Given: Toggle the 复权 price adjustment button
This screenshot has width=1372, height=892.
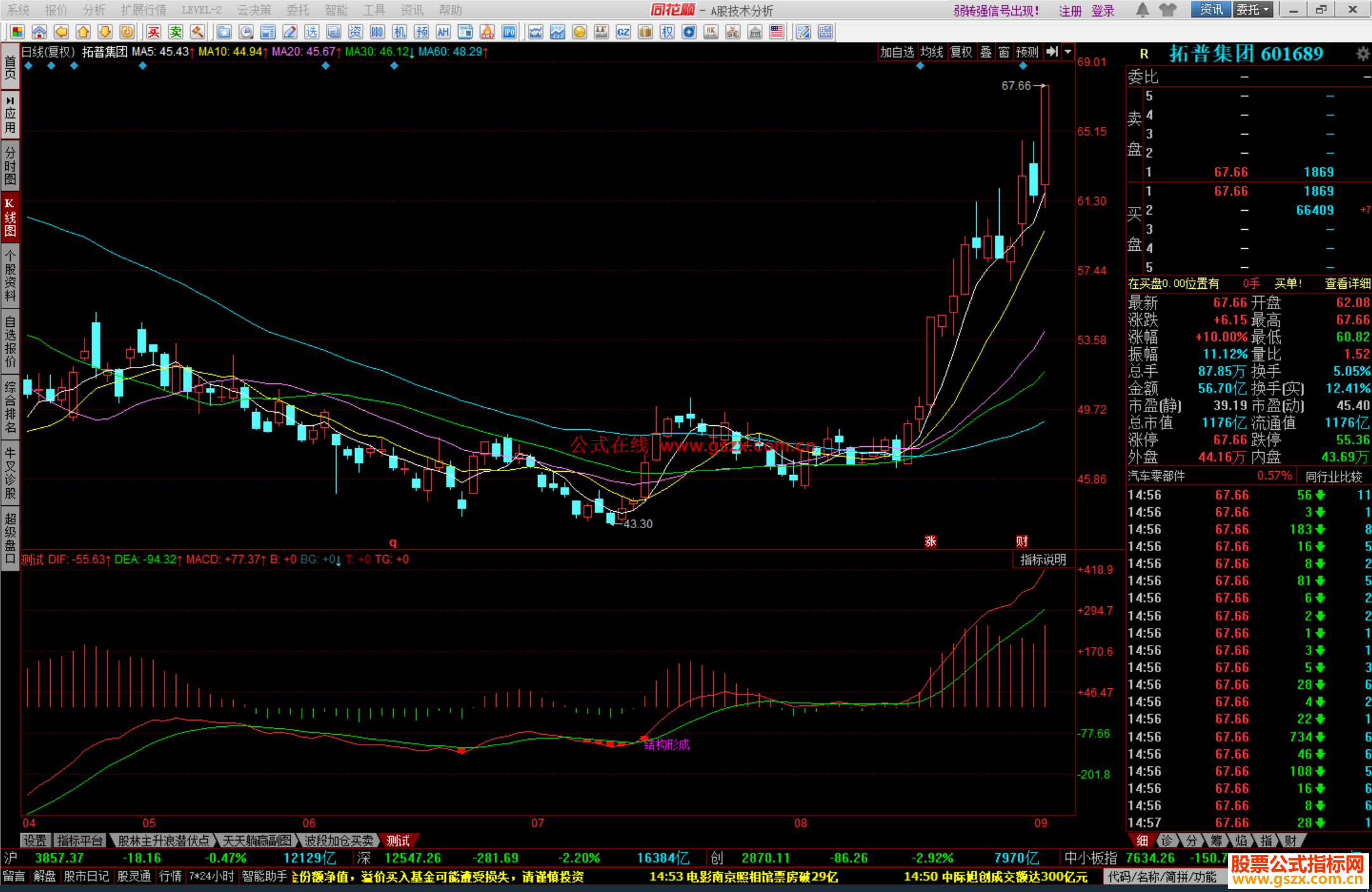Looking at the screenshot, I should tap(961, 52).
